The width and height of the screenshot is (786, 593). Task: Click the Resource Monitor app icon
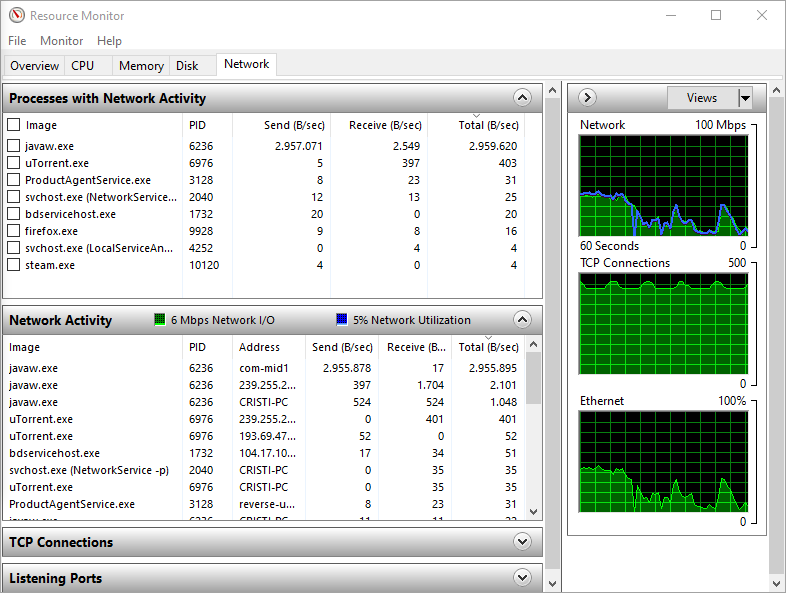point(17,15)
